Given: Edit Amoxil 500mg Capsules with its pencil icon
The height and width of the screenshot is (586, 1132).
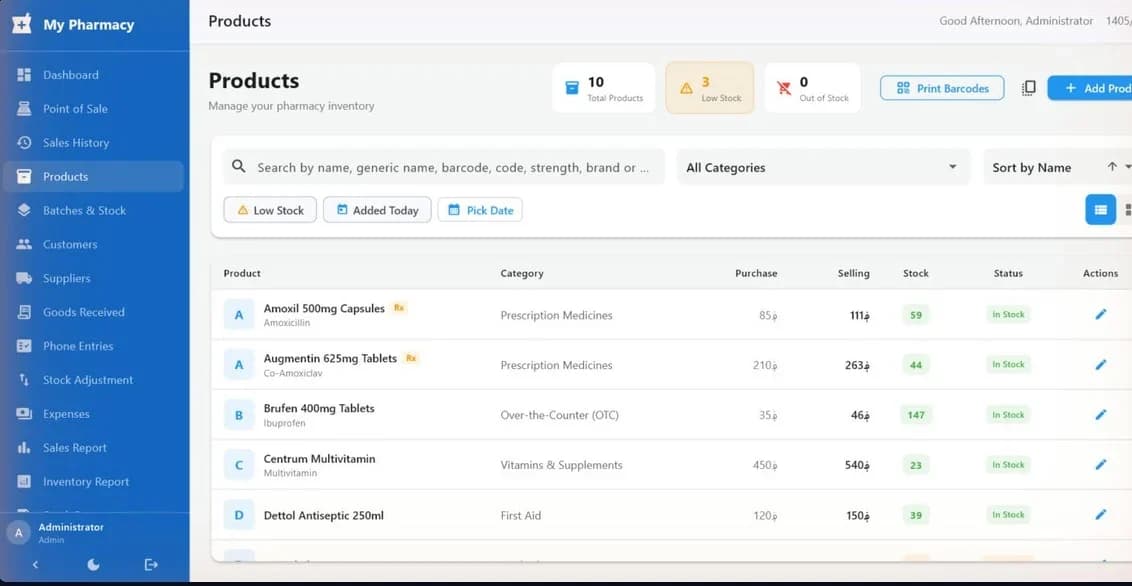Looking at the screenshot, I should coord(1100,314).
